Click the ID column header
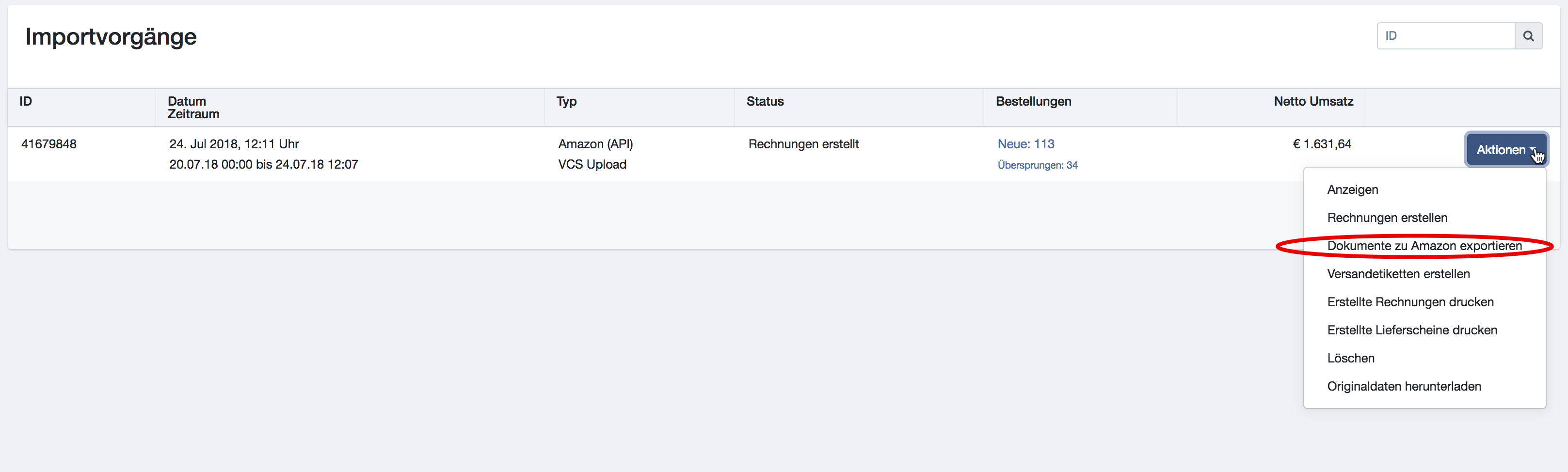The image size is (1568, 472). [26, 102]
